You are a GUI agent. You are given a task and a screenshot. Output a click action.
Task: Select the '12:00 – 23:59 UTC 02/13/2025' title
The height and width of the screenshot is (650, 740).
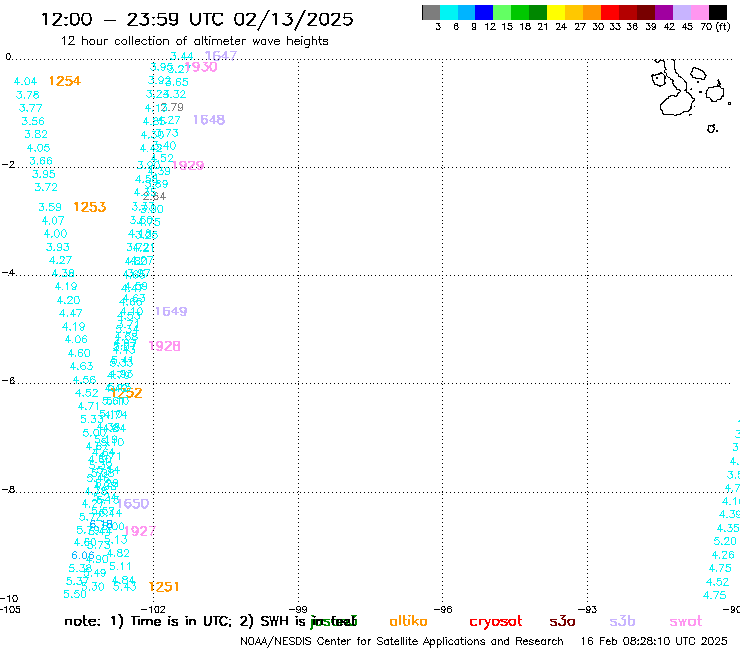point(197,19)
